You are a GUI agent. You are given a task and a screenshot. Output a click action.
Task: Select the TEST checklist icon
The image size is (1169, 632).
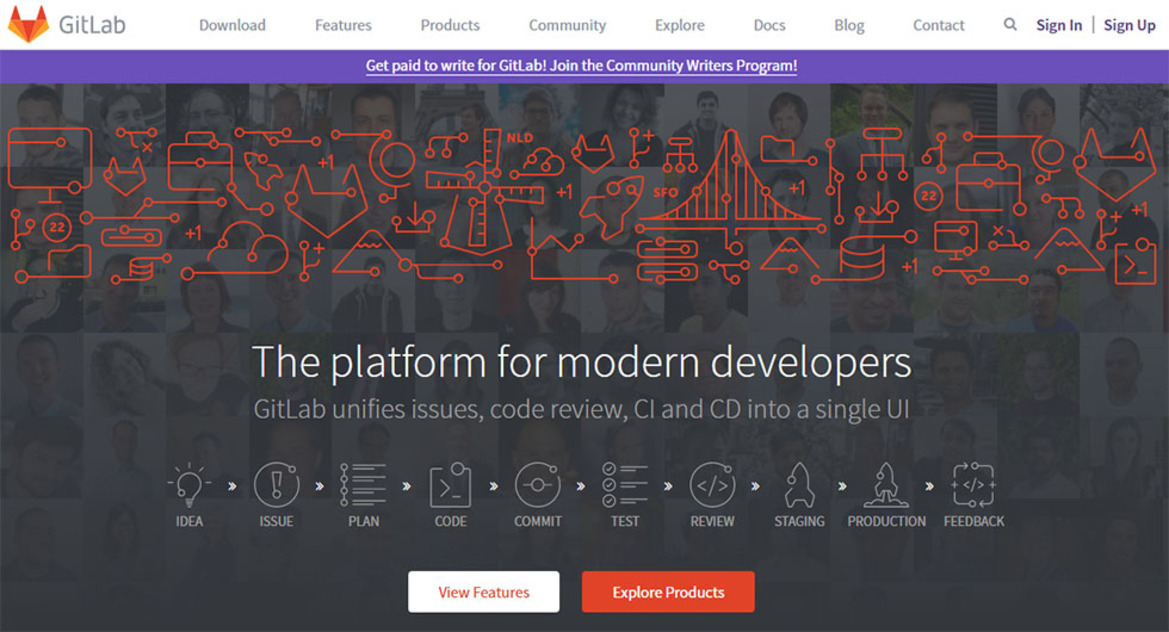pyautogui.click(x=625, y=485)
